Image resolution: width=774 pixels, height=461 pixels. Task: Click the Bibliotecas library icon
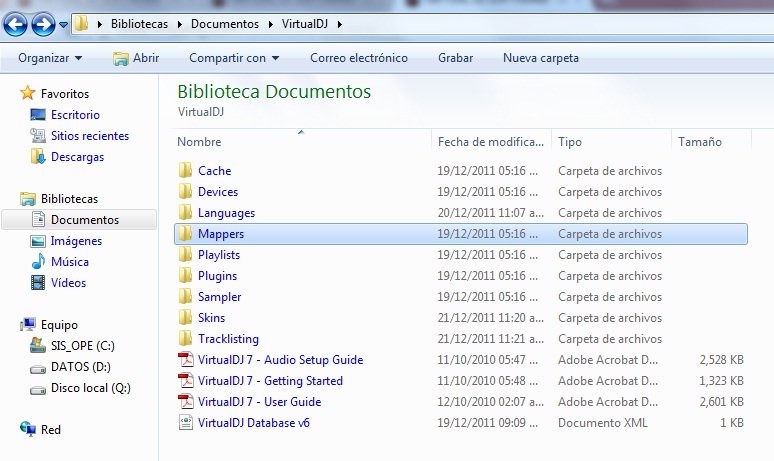[28, 198]
